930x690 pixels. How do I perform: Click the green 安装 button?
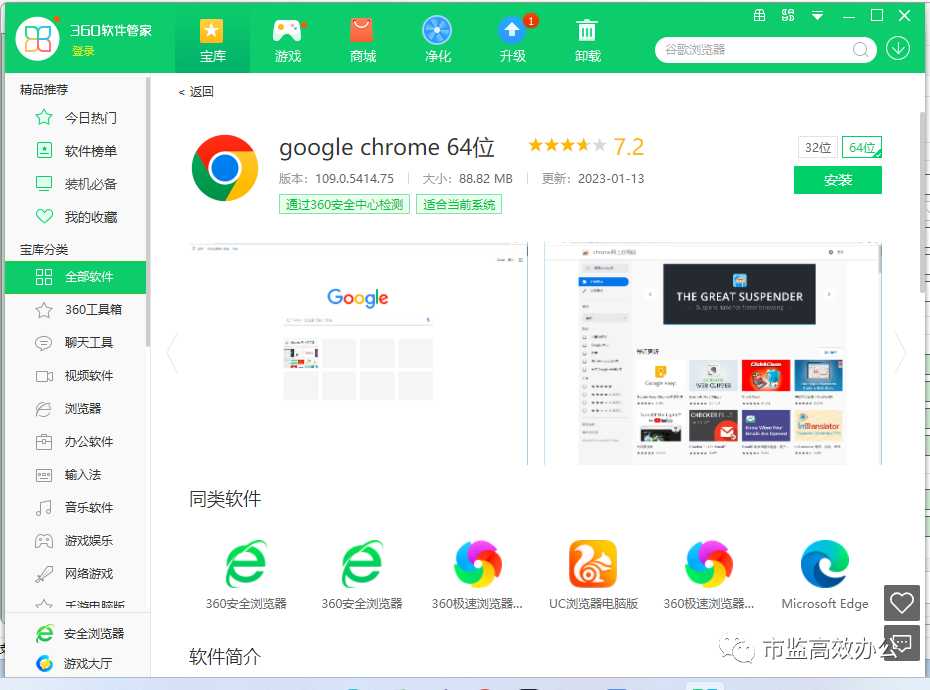pyautogui.click(x=837, y=180)
